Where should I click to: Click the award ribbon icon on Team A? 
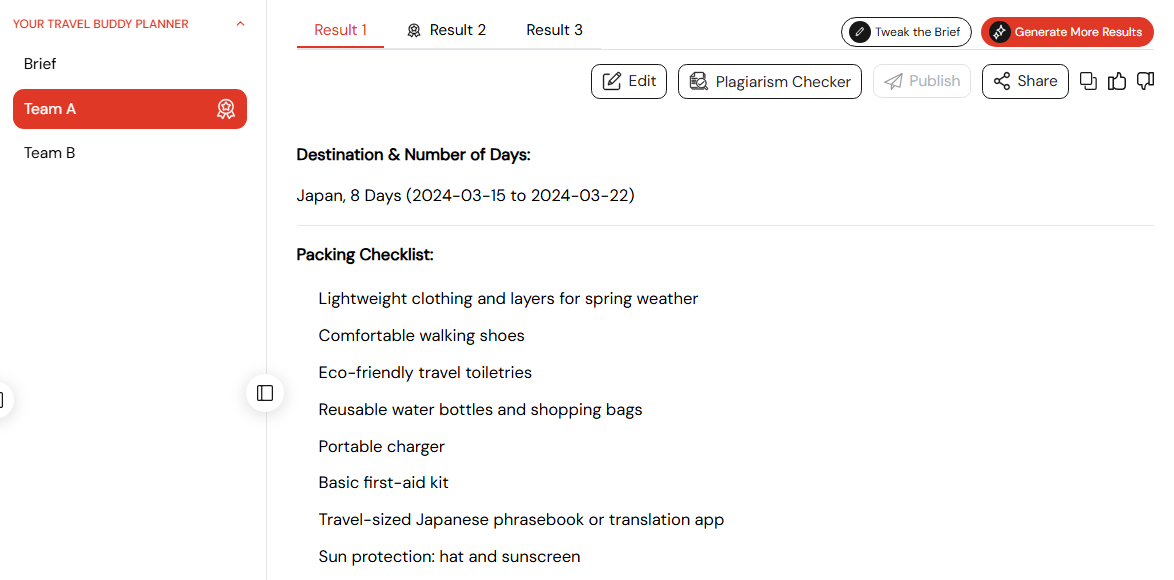pos(226,109)
